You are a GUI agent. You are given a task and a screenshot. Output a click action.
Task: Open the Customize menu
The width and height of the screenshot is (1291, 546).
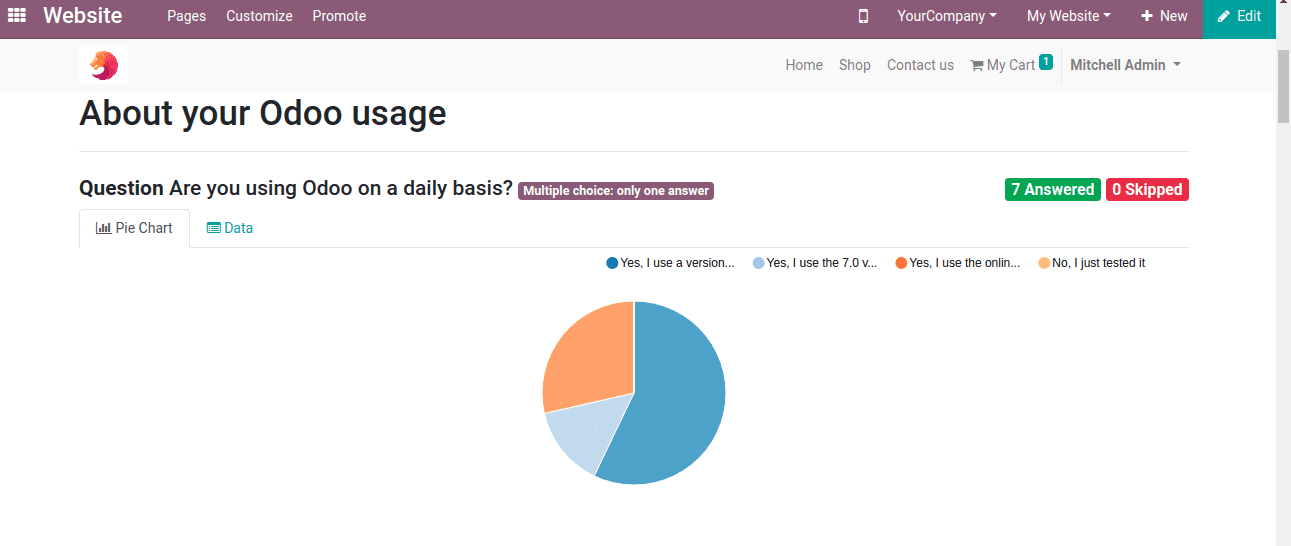tap(259, 16)
